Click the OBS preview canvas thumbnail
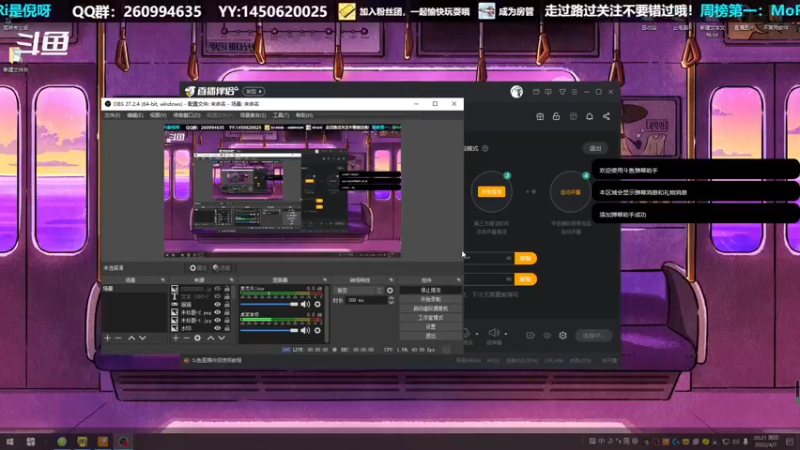 point(282,190)
